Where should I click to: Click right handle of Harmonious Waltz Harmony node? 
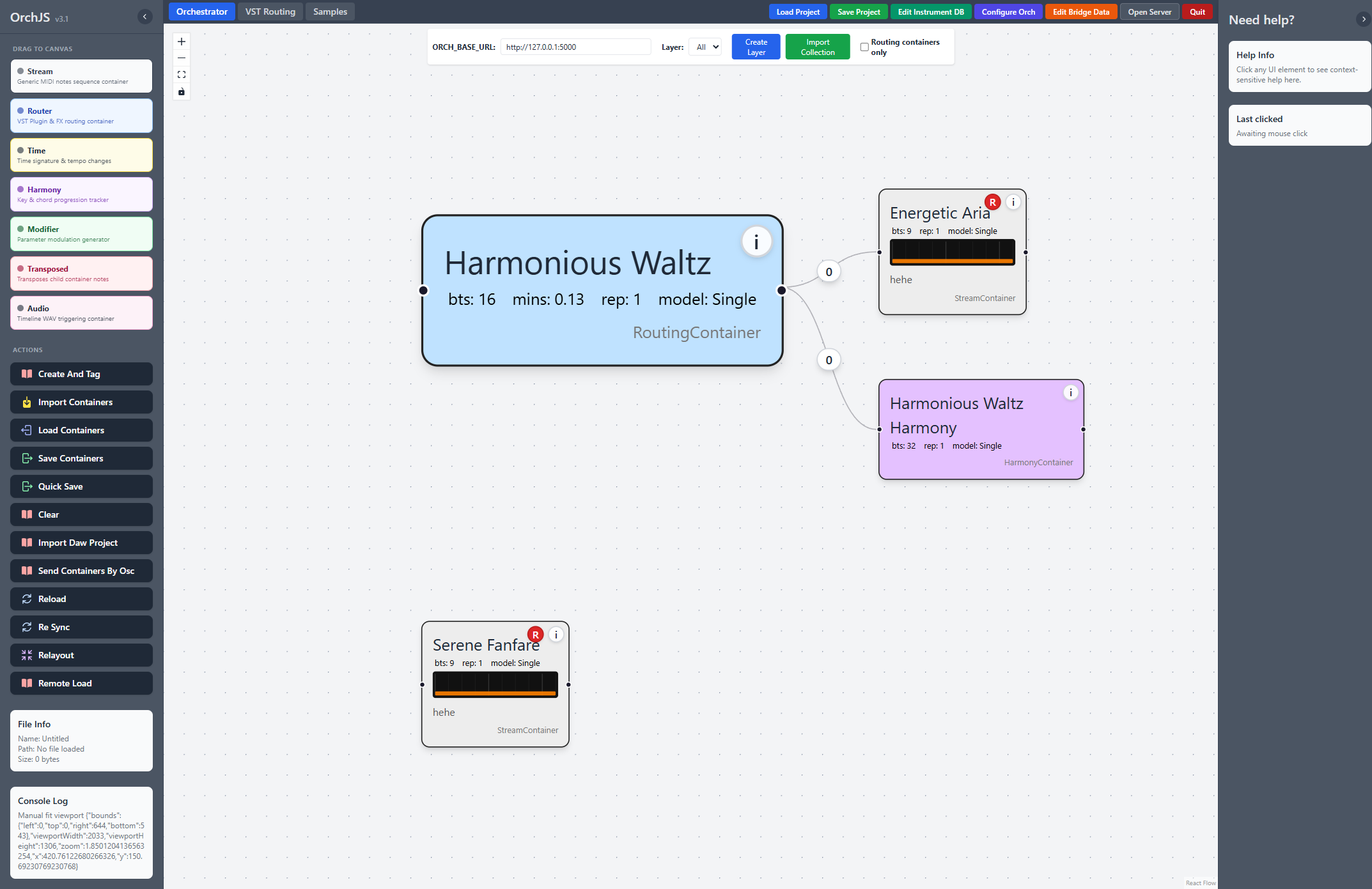[1083, 429]
